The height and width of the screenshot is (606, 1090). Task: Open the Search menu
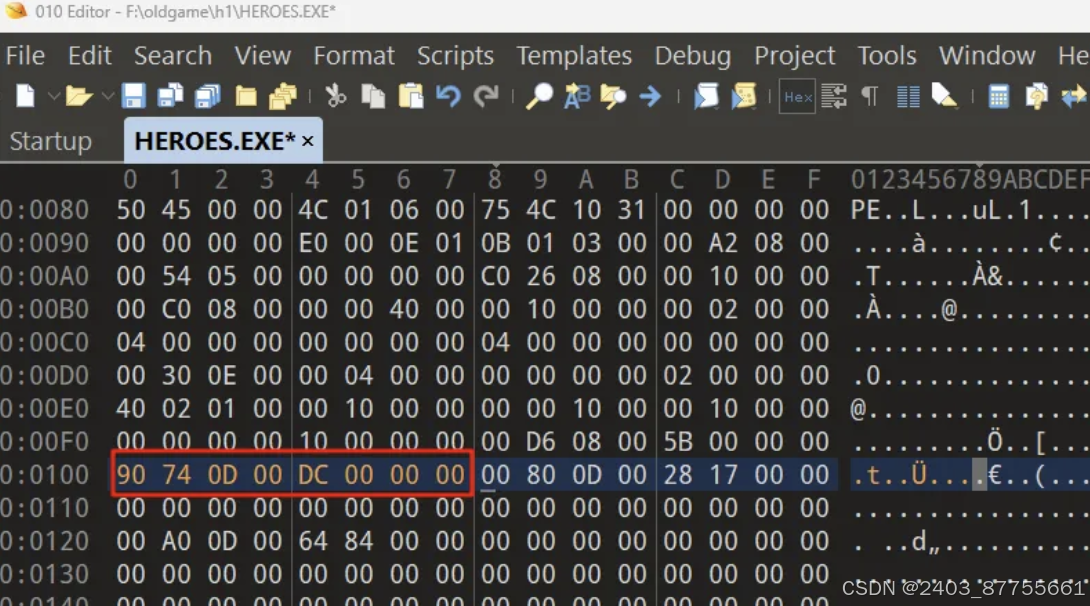[x=172, y=56]
